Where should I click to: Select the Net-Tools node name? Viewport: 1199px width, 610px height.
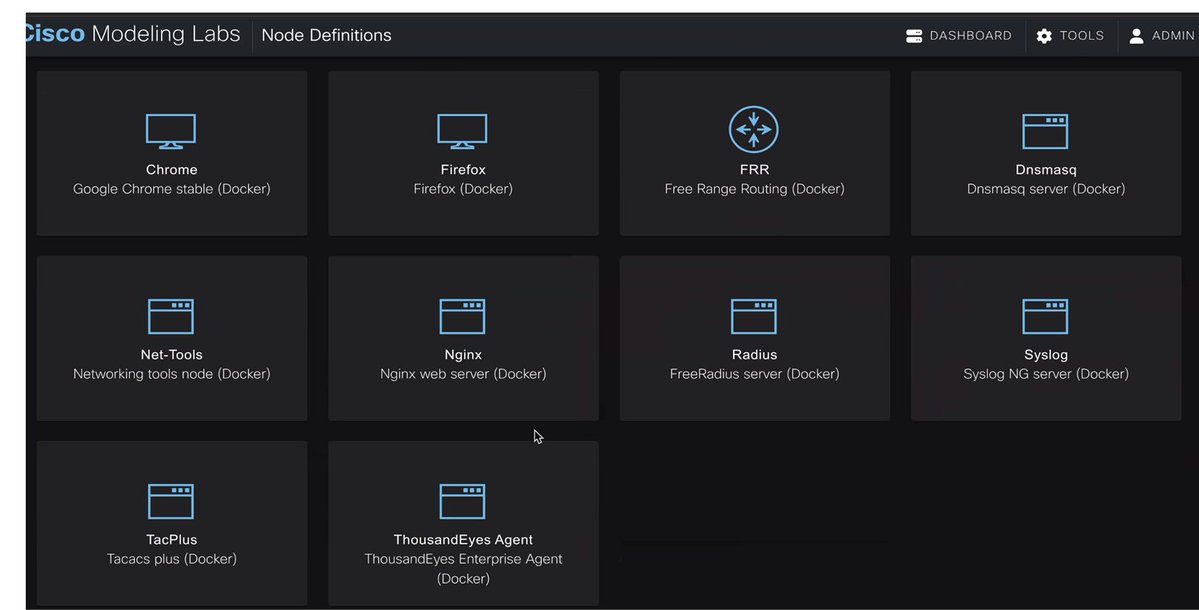pos(171,355)
